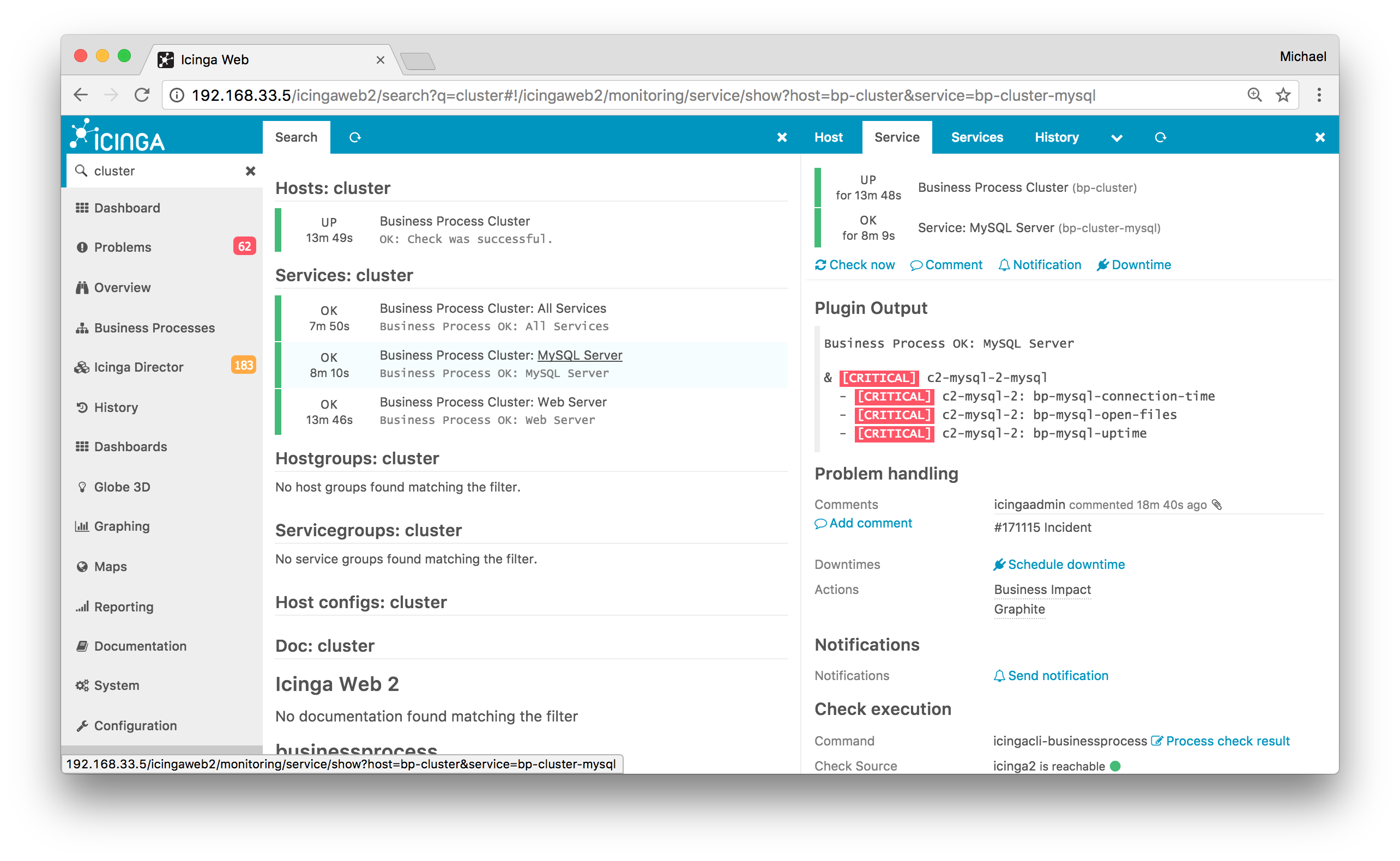Click into the cluster search box
Screen dimensions: 1400x861
click(165, 171)
